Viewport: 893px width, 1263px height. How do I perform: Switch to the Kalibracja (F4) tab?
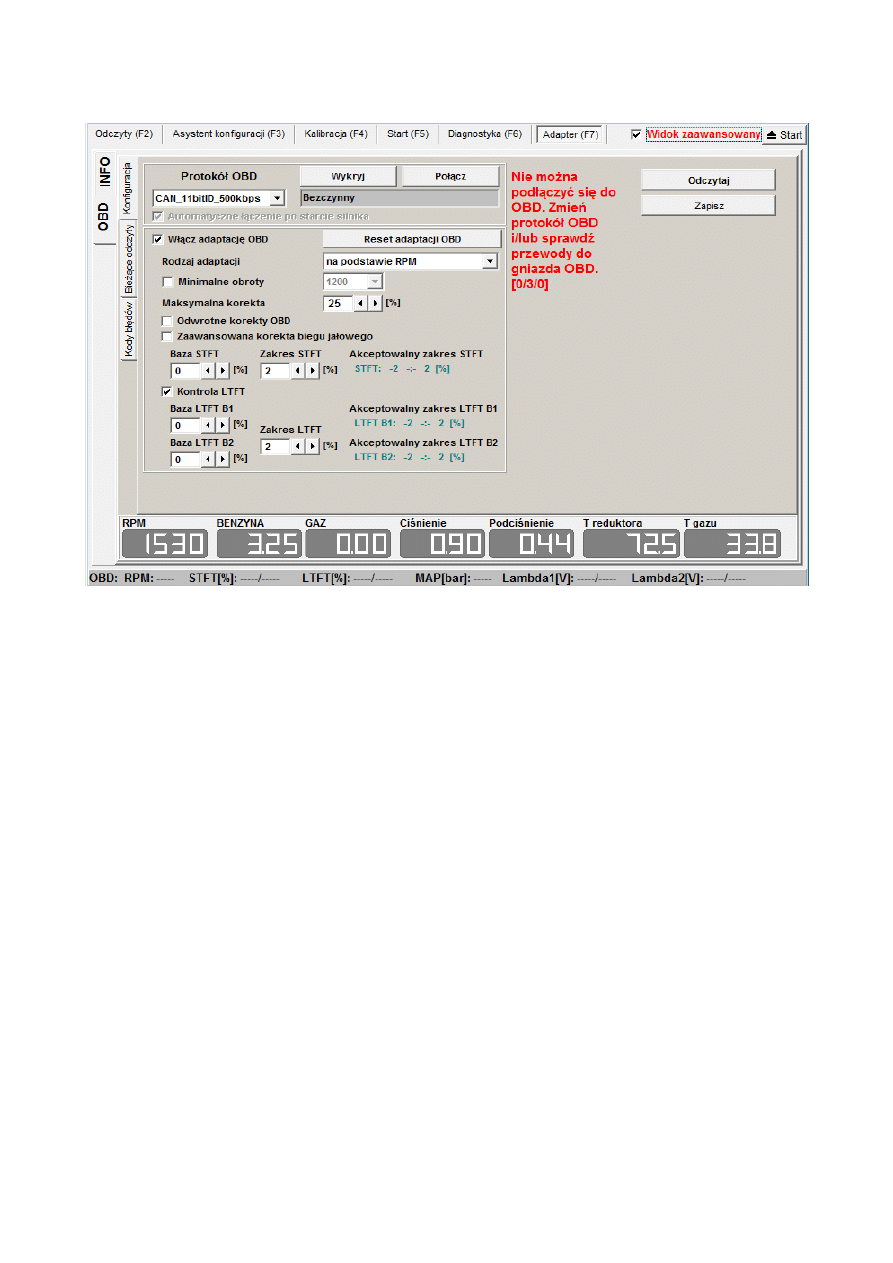(335, 134)
